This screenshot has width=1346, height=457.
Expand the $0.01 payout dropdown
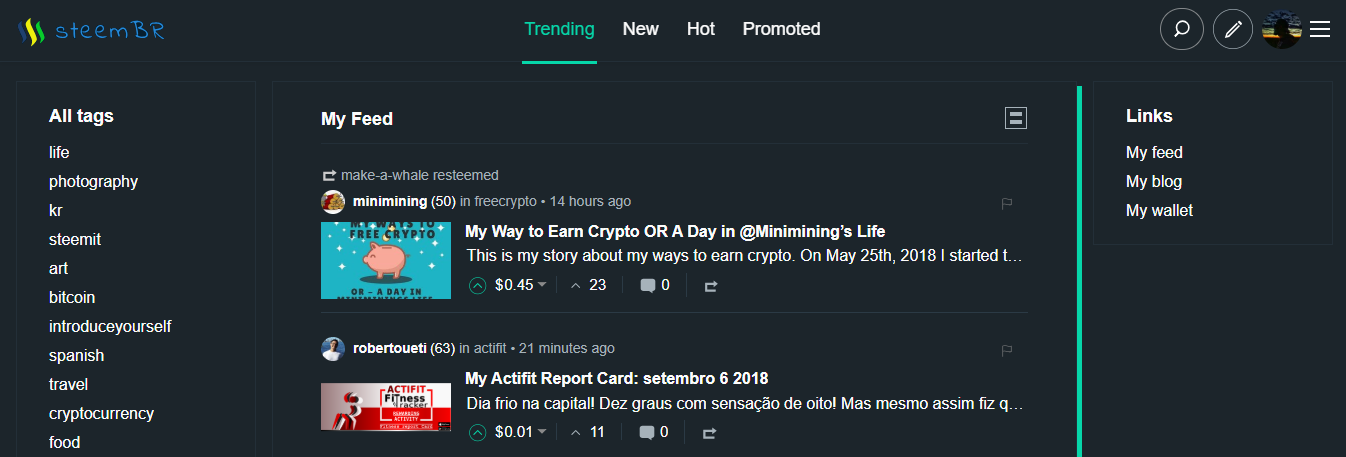pos(542,432)
